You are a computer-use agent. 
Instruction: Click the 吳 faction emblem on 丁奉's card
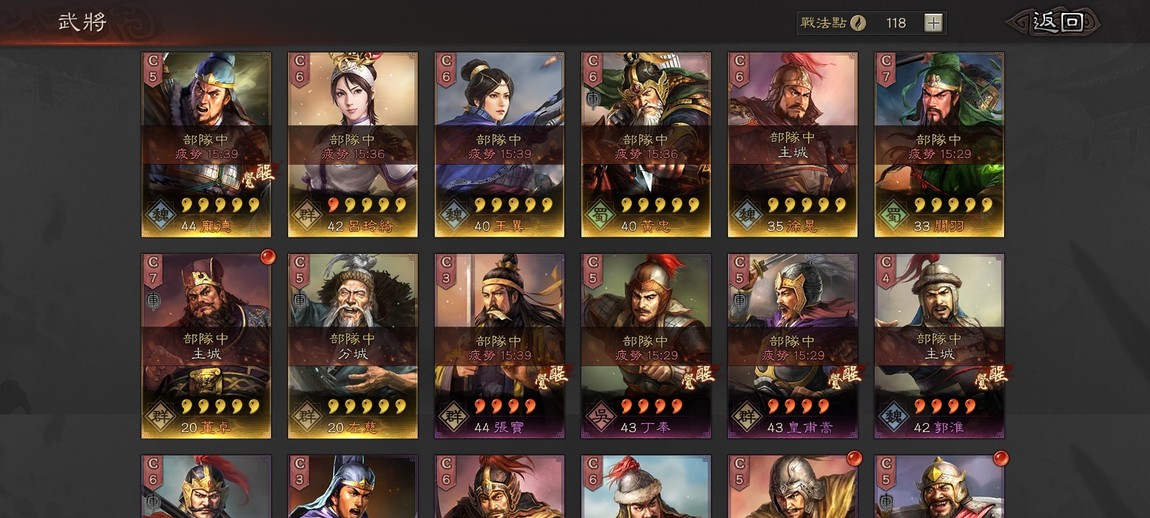(x=599, y=416)
